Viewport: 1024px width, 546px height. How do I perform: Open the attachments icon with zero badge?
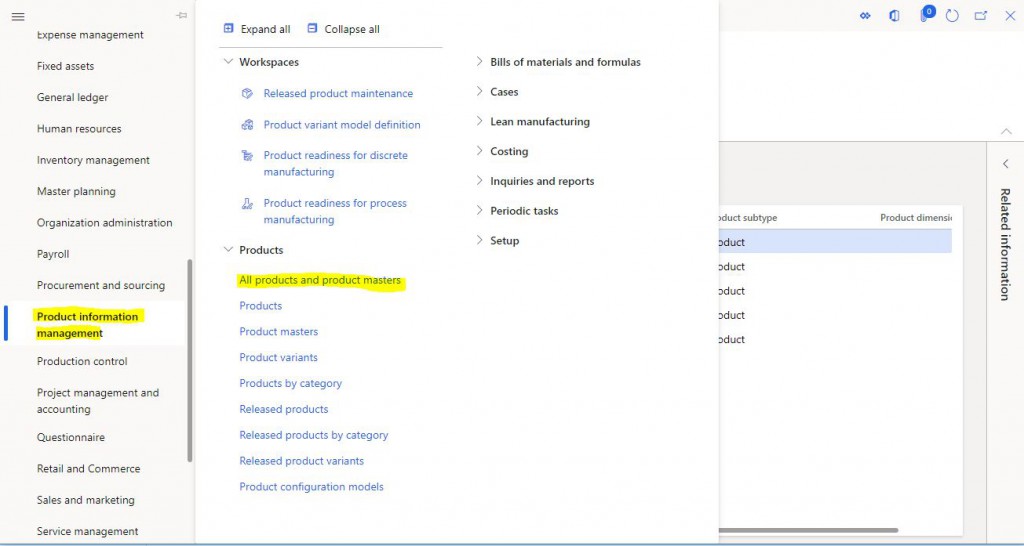coord(925,16)
